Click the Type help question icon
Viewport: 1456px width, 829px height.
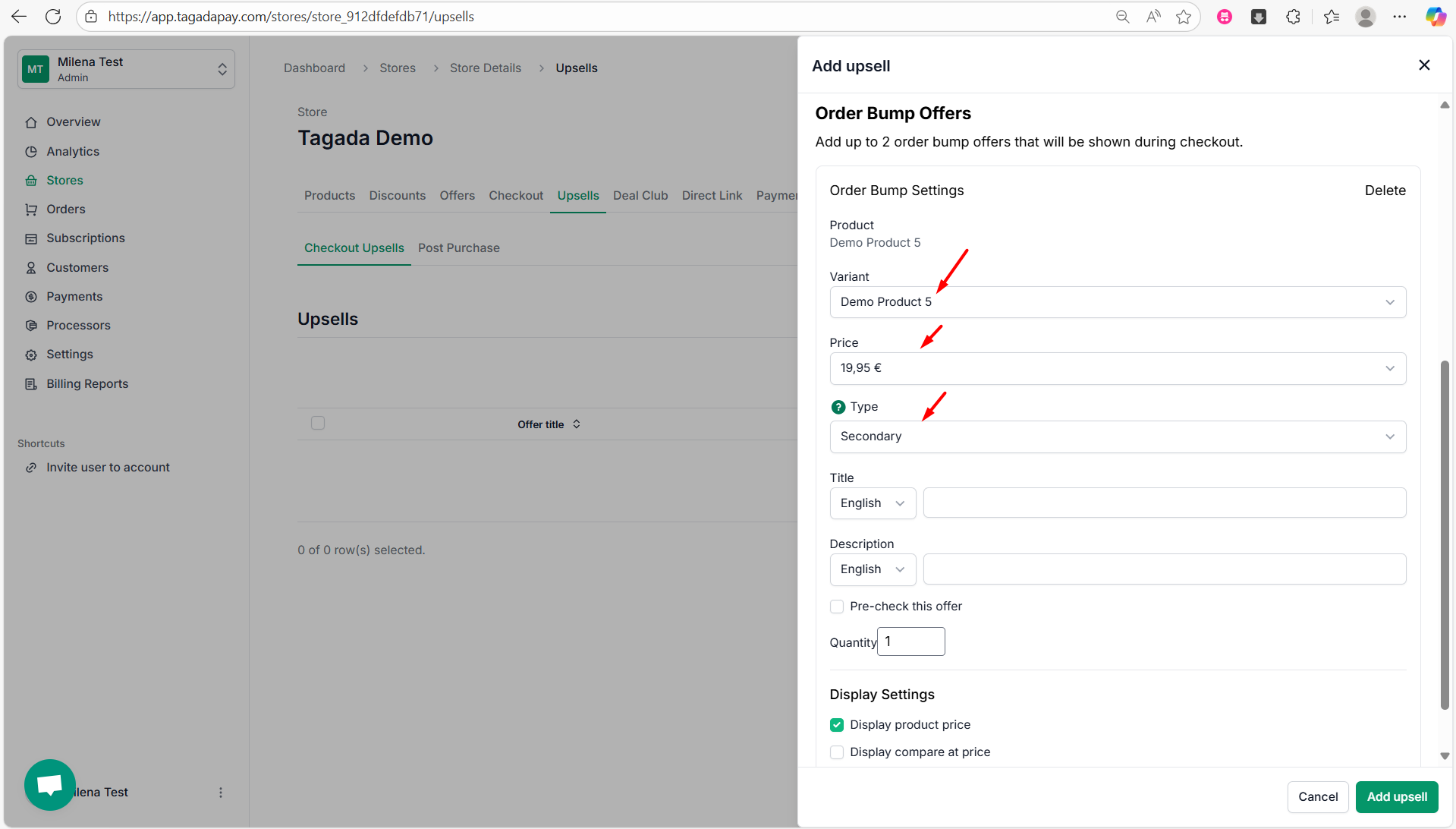tap(838, 407)
